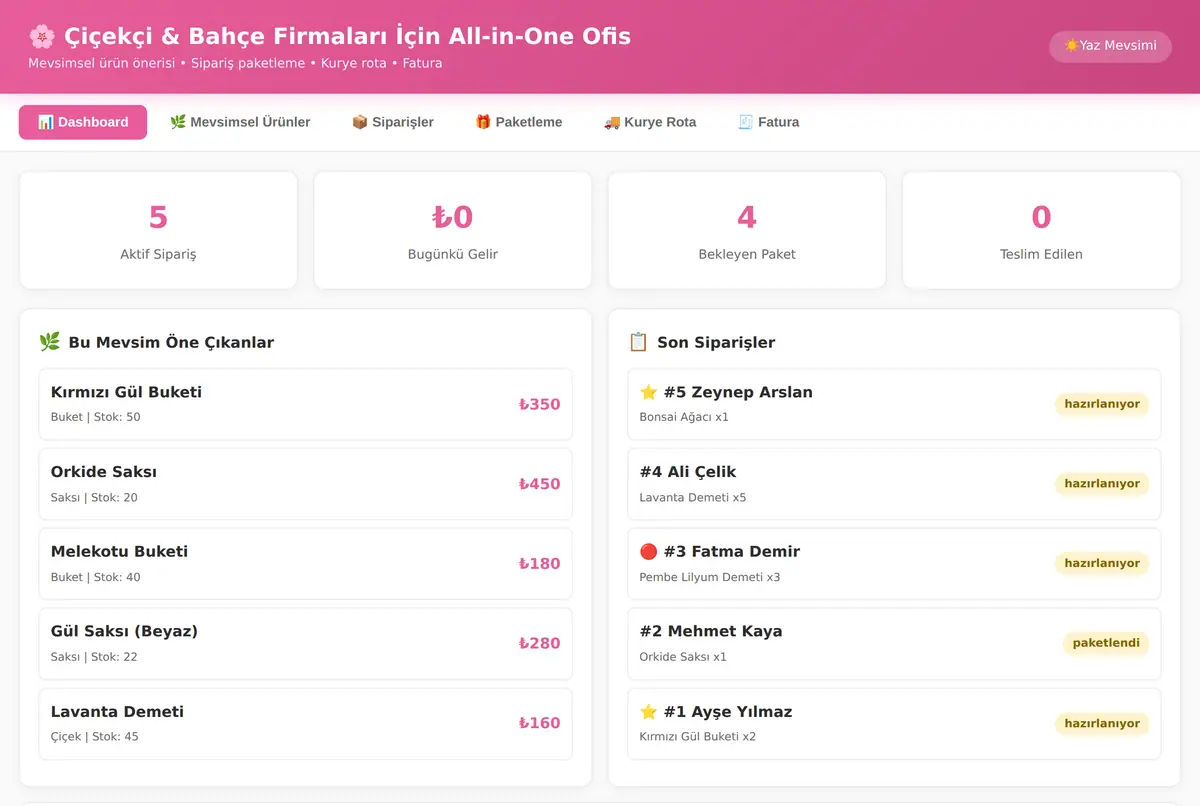
Task: Click hazırlanıyor badge on Fatma Demir order
Action: pos(1102,564)
